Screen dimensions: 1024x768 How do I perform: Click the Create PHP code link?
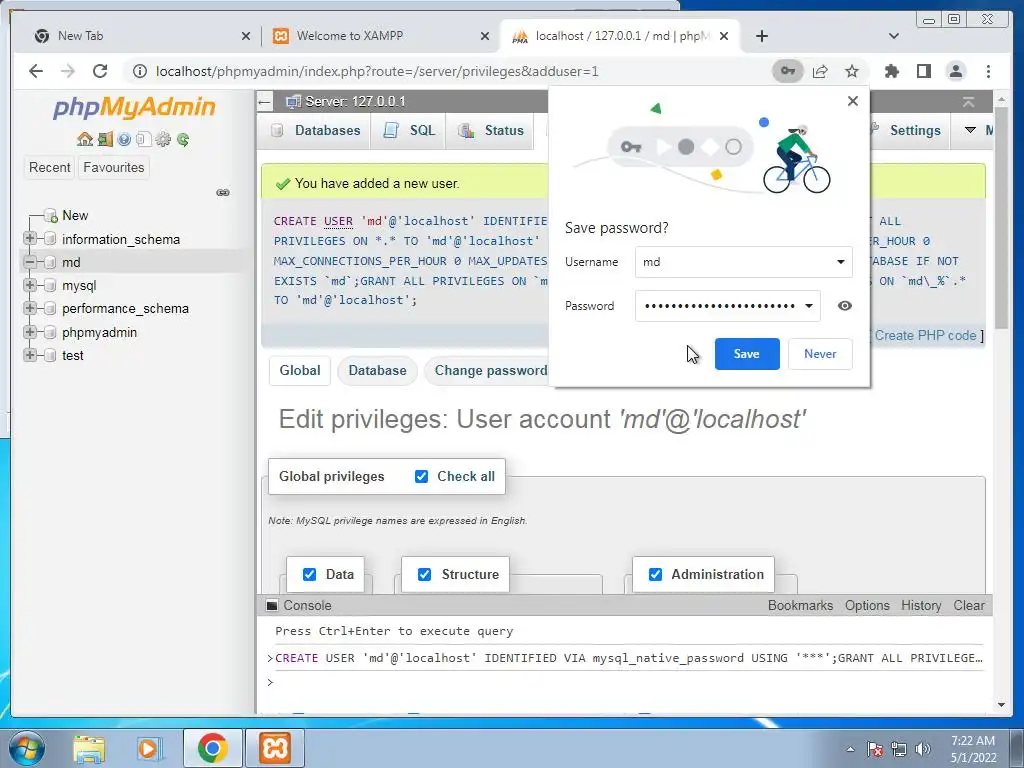[925, 336]
